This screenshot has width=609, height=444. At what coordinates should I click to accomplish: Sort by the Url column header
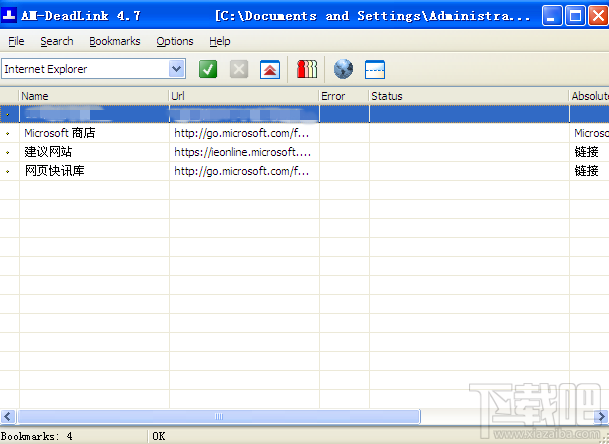pyautogui.click(x=244, y=96)
